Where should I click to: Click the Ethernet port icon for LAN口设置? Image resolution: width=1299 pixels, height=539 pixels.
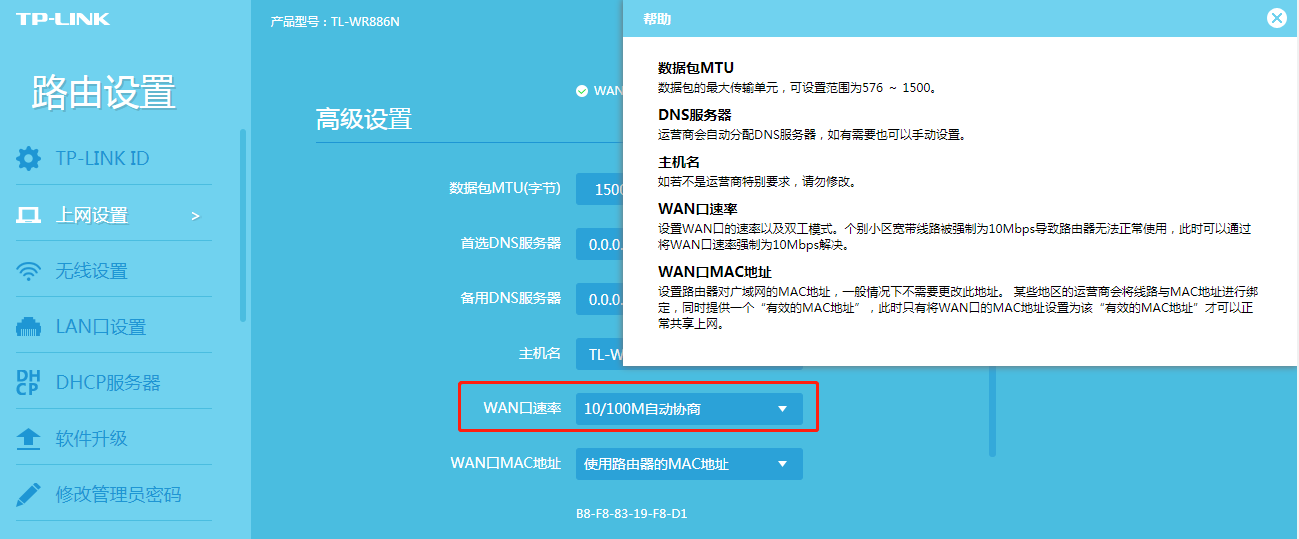29,327
